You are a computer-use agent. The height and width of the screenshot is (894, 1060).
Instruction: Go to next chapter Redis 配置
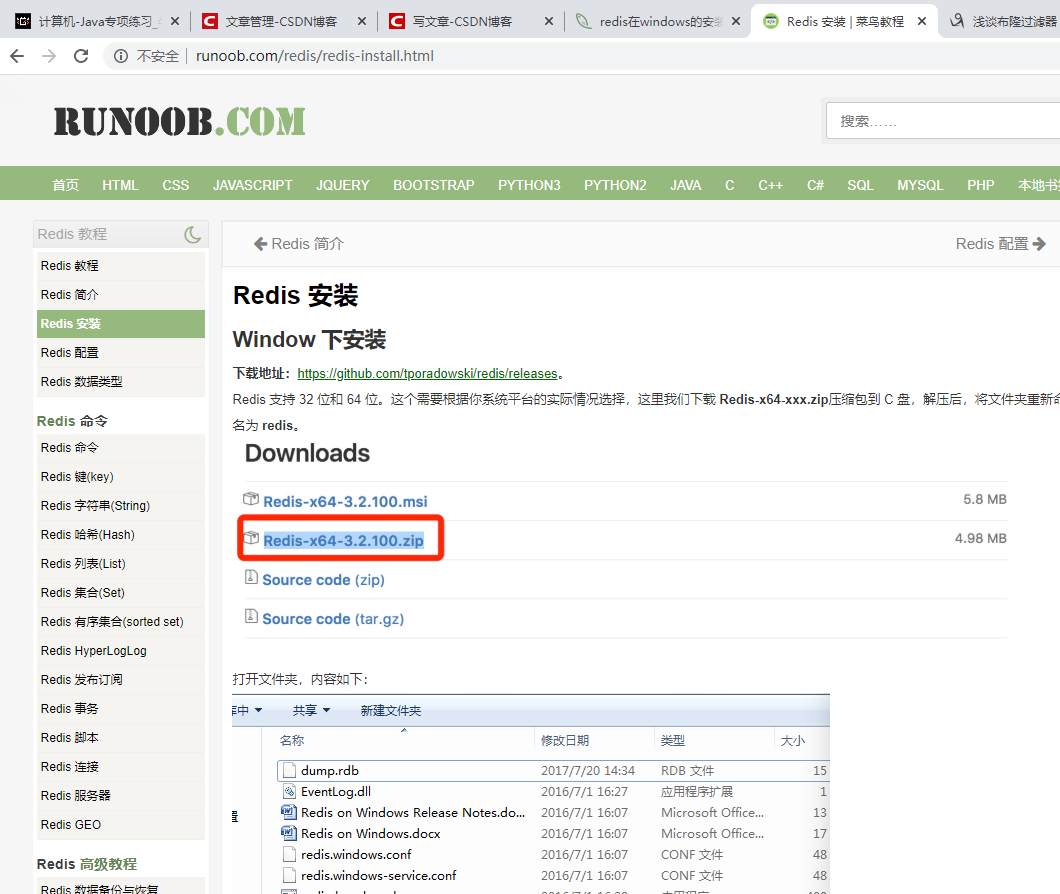click(x=1001, y=243)
